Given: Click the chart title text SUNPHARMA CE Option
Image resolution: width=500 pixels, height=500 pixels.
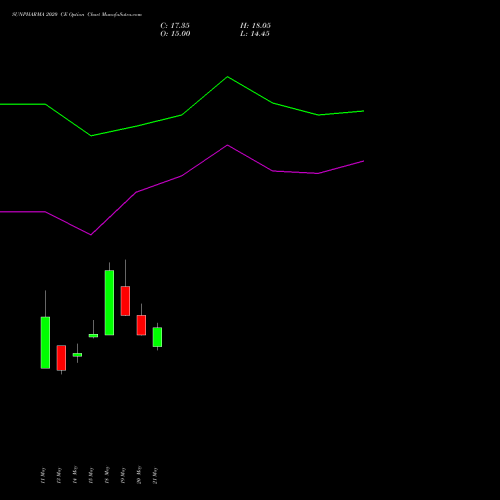Looking at the screenshot, I should 77,15.
